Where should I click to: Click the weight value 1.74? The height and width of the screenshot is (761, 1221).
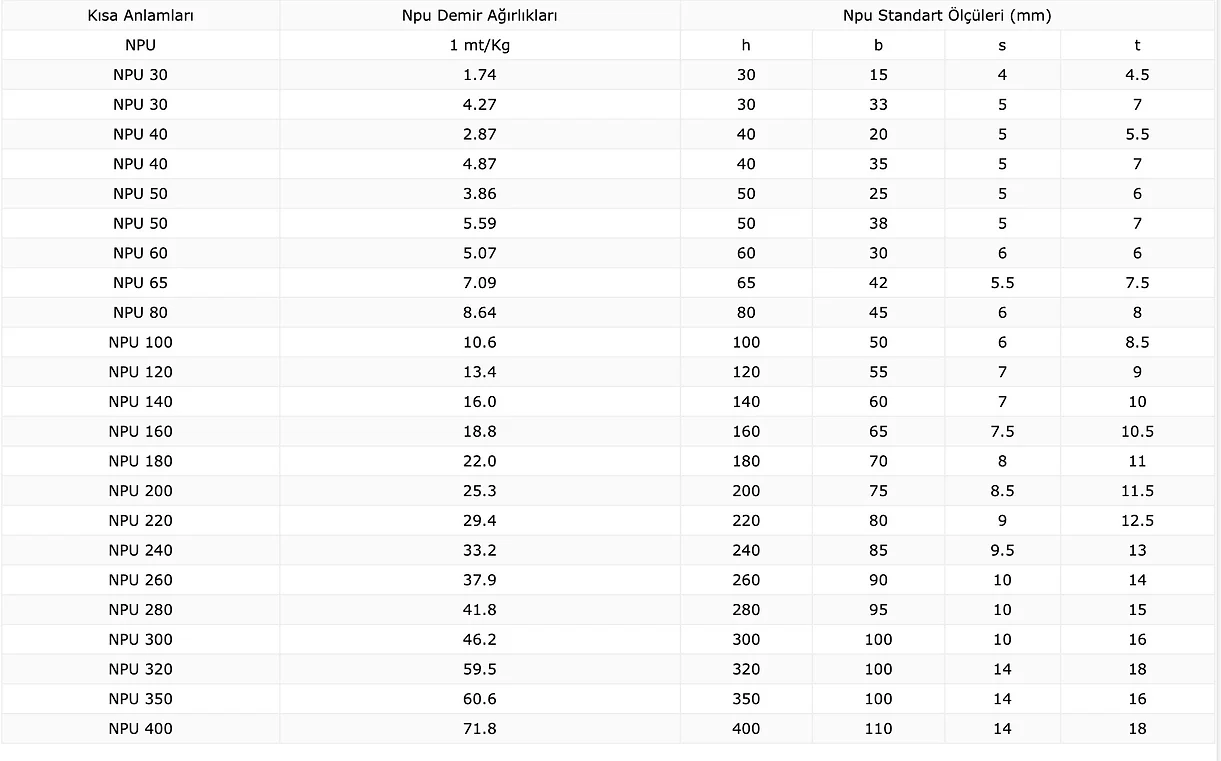[x=480, y=75]
